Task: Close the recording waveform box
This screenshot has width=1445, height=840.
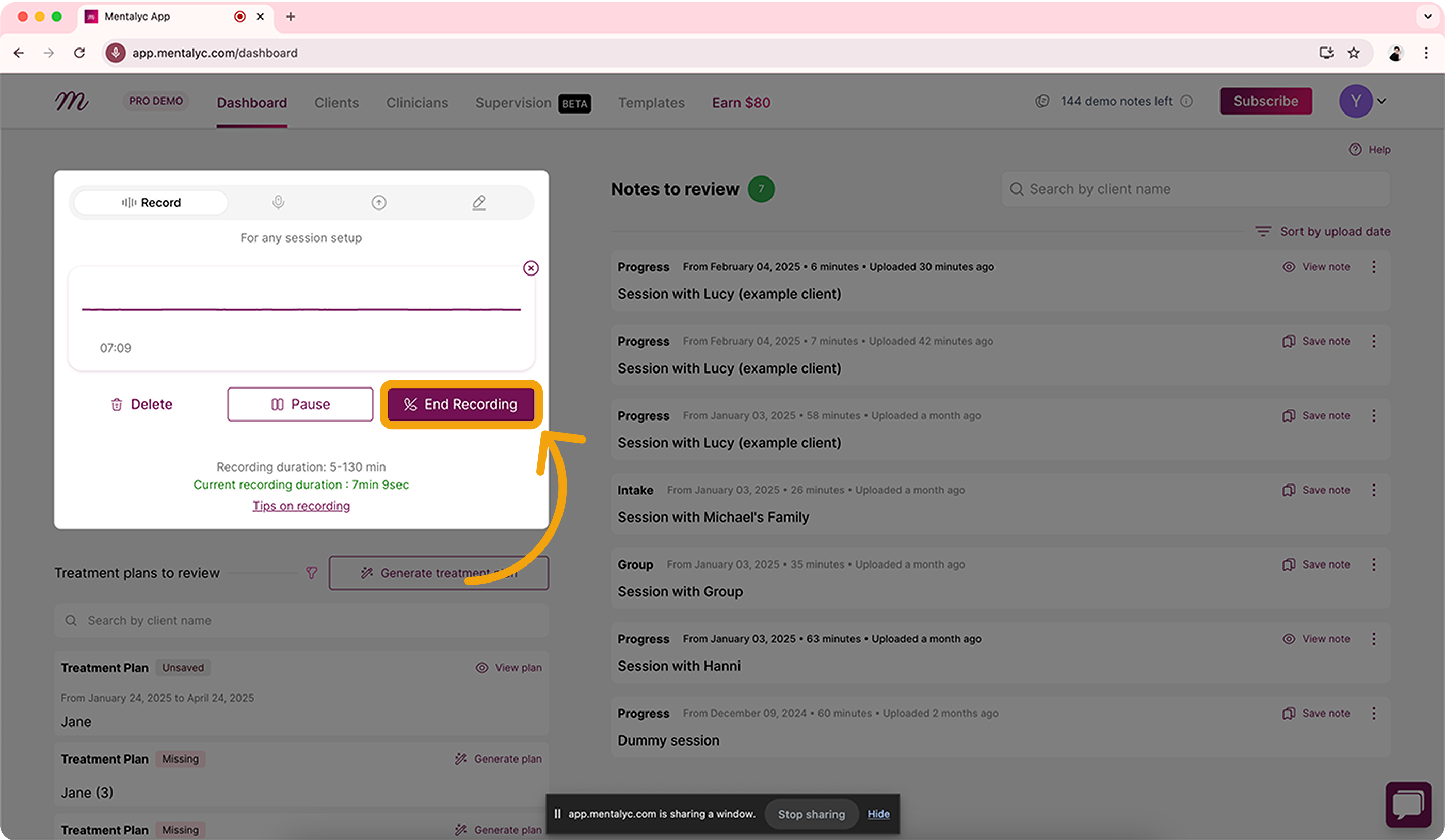Action: [x=531, y=268]
